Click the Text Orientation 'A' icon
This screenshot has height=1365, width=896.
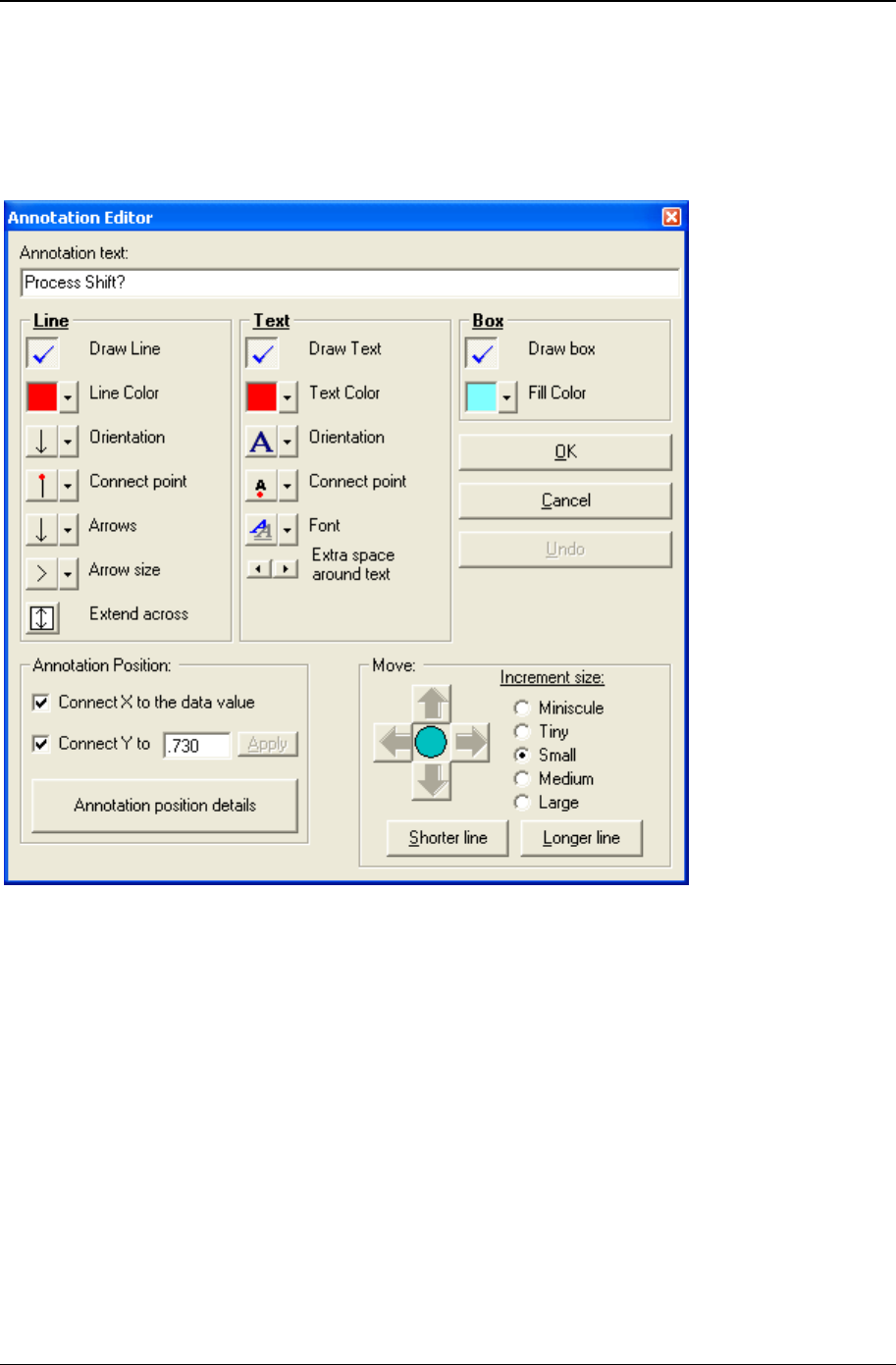click(261, 442)
